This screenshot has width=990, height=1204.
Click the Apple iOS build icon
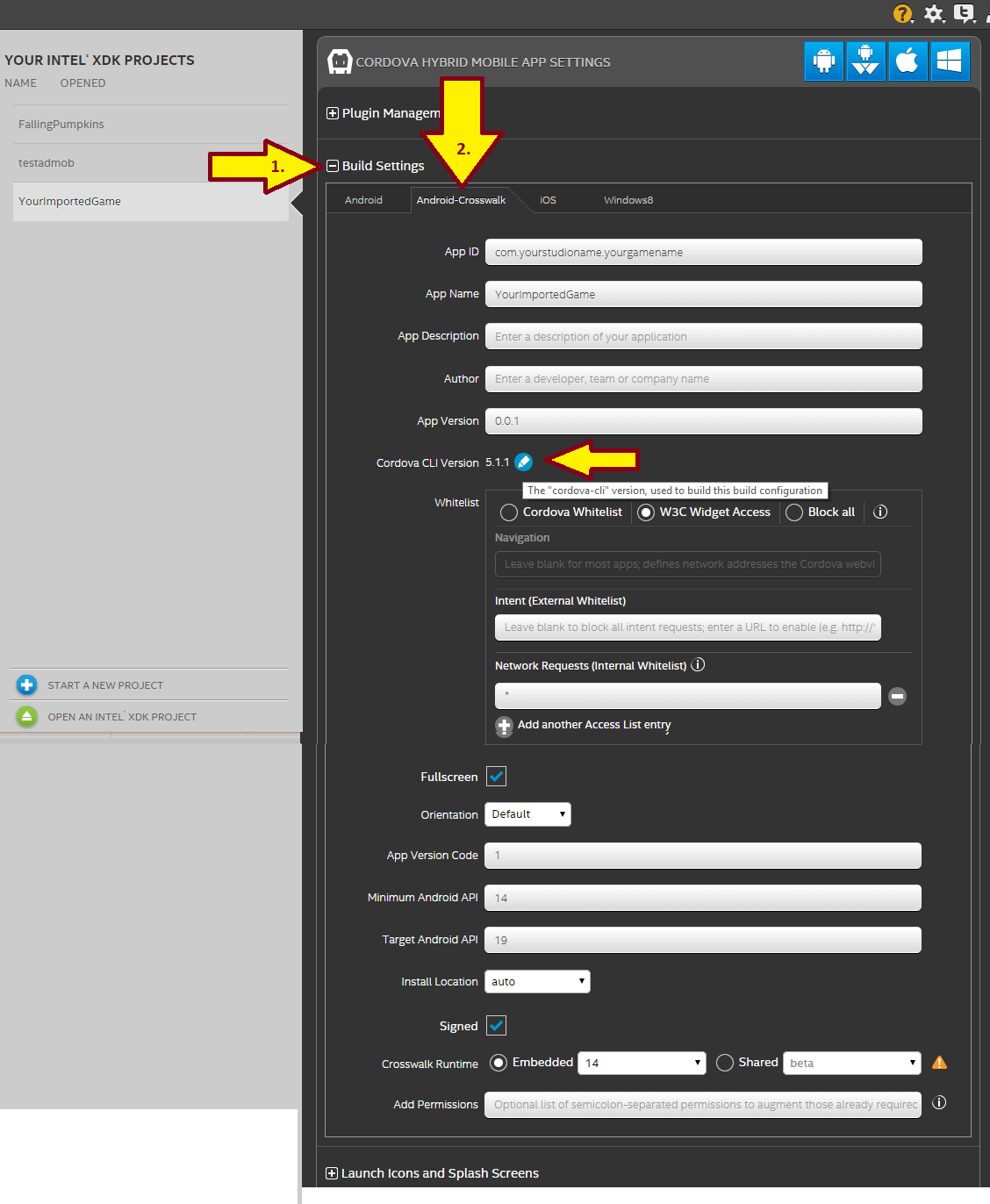tap(907, 61)
